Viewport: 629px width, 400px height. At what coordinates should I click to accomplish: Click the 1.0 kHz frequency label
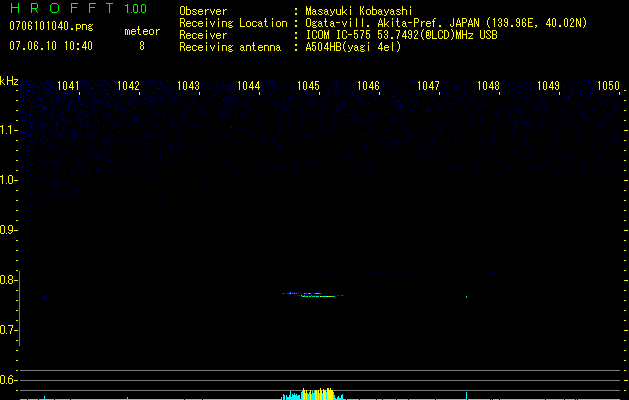tap(8, 180)
